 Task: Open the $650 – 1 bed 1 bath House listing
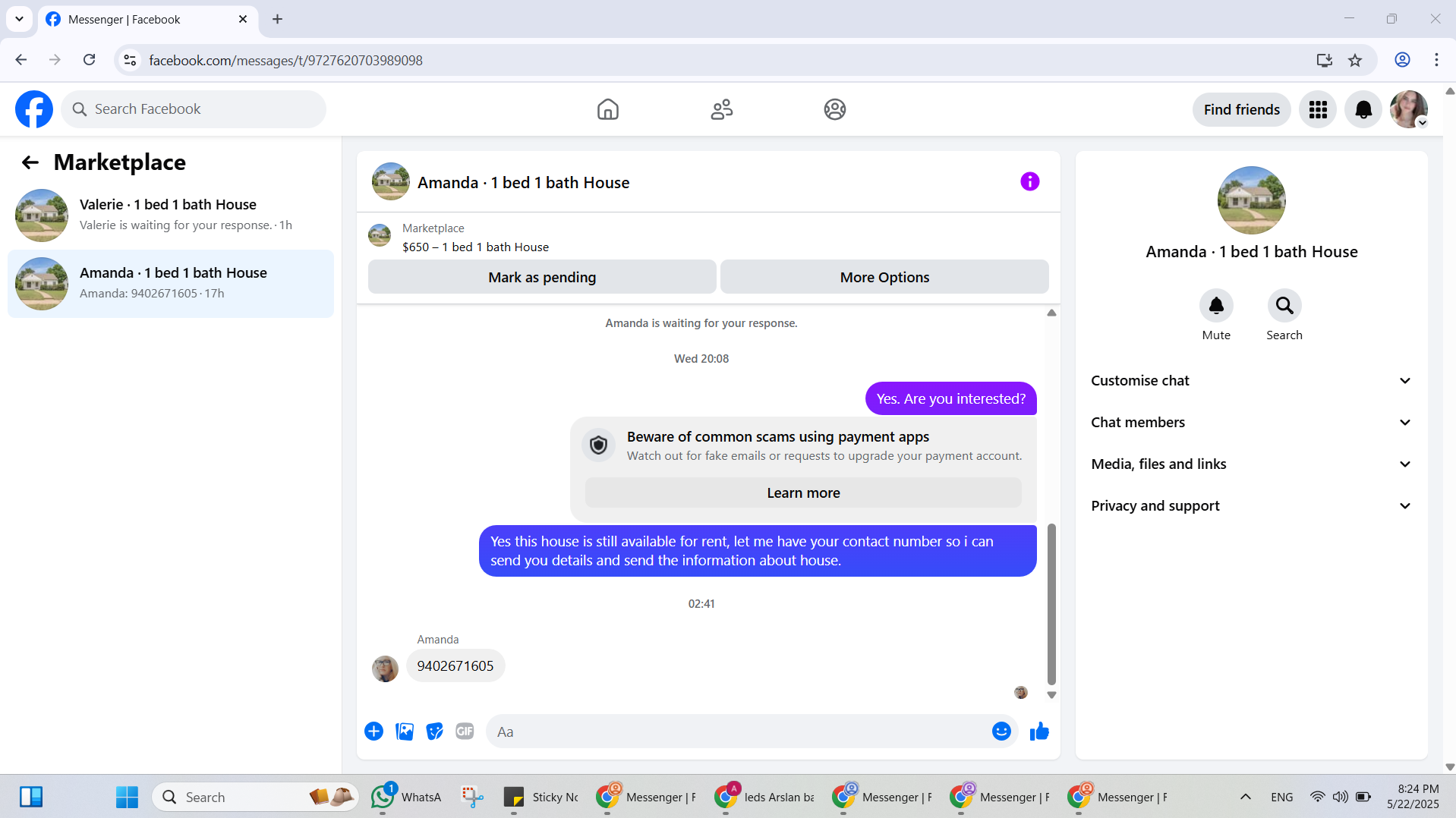pos(475,247)
